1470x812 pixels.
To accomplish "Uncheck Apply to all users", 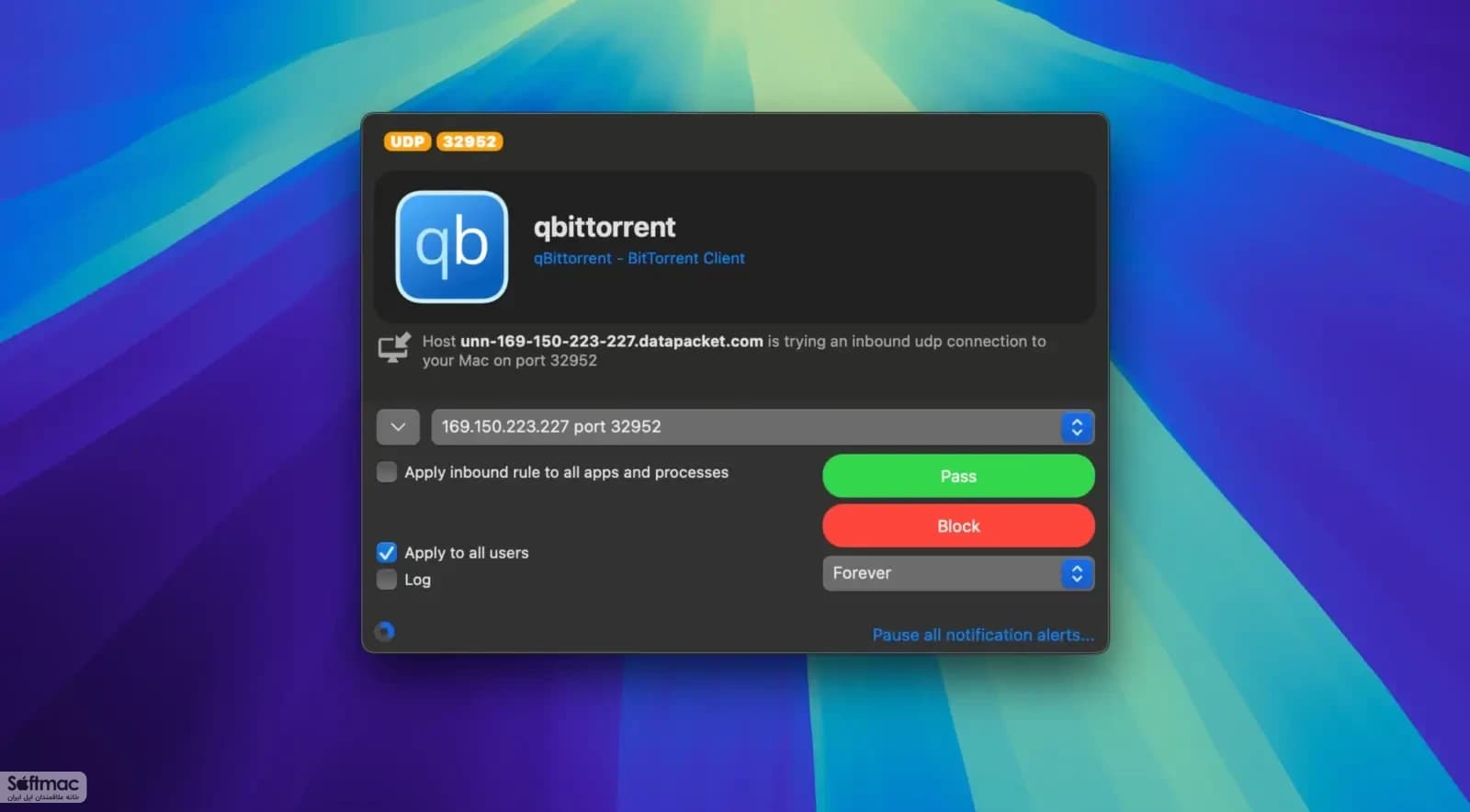I will point(387,553).
